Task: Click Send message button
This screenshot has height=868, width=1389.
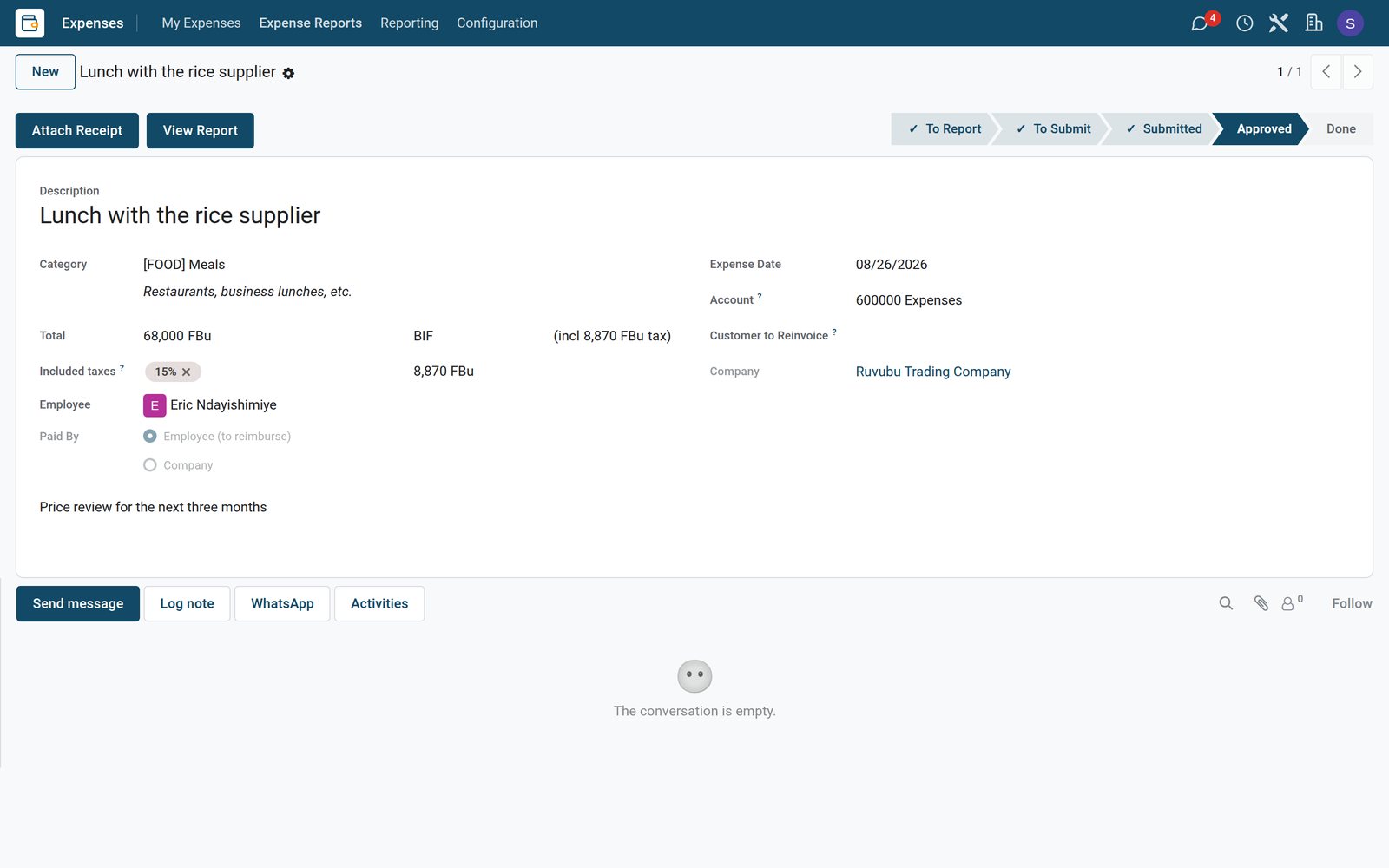Action: point(78,603)
